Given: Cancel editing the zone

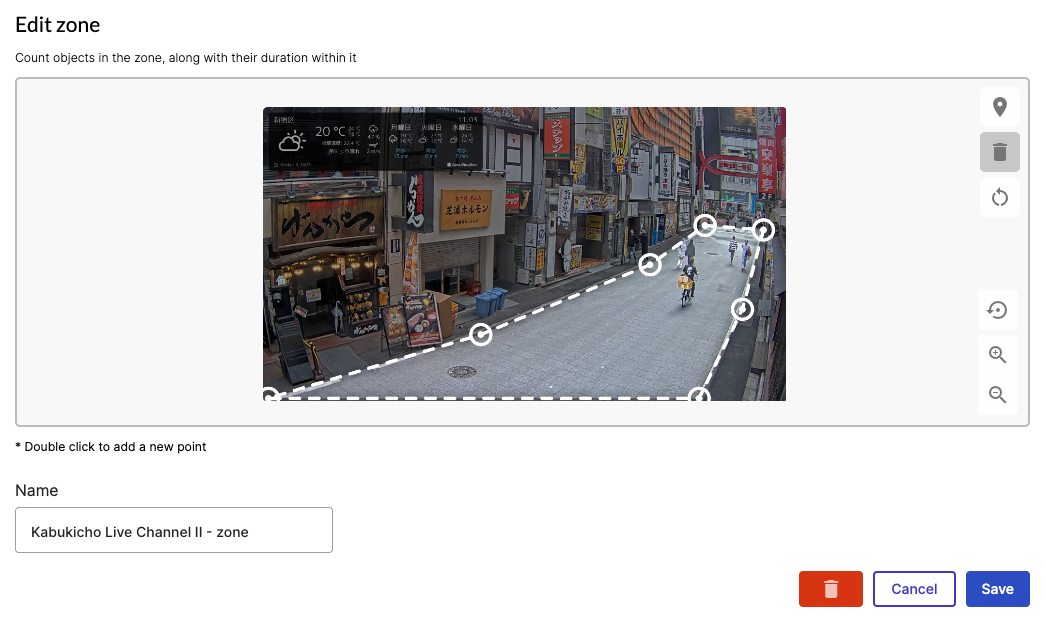Looking at the screenshot, I should [x=913, y=589].
